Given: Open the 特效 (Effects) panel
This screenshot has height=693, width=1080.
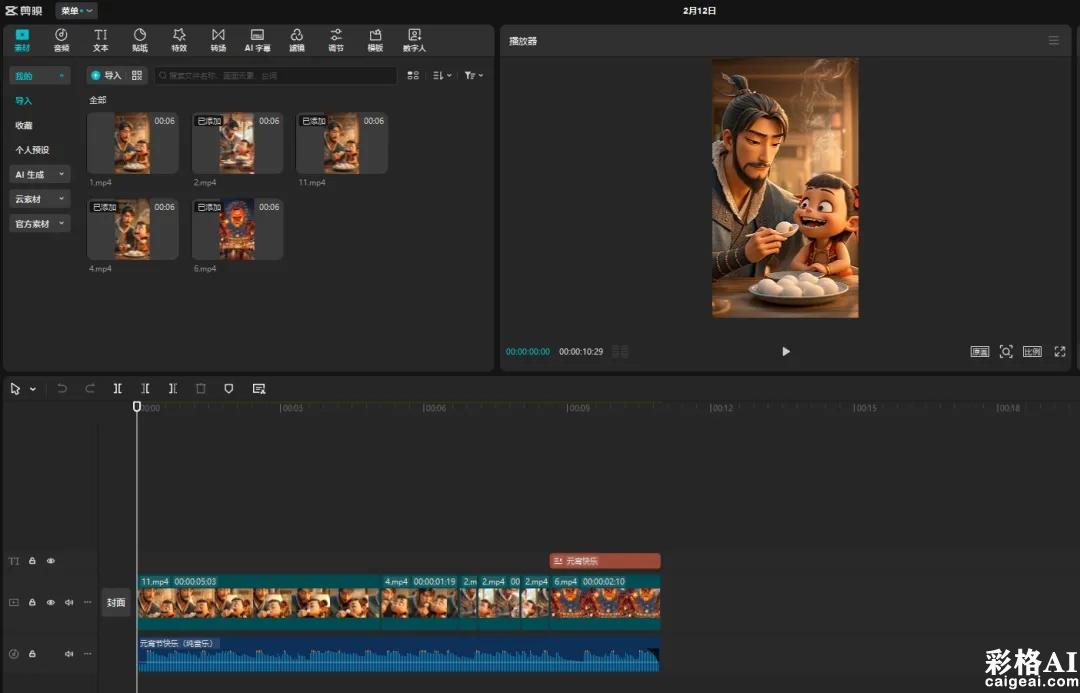Looking at the screenshot, I should (179, 40).
